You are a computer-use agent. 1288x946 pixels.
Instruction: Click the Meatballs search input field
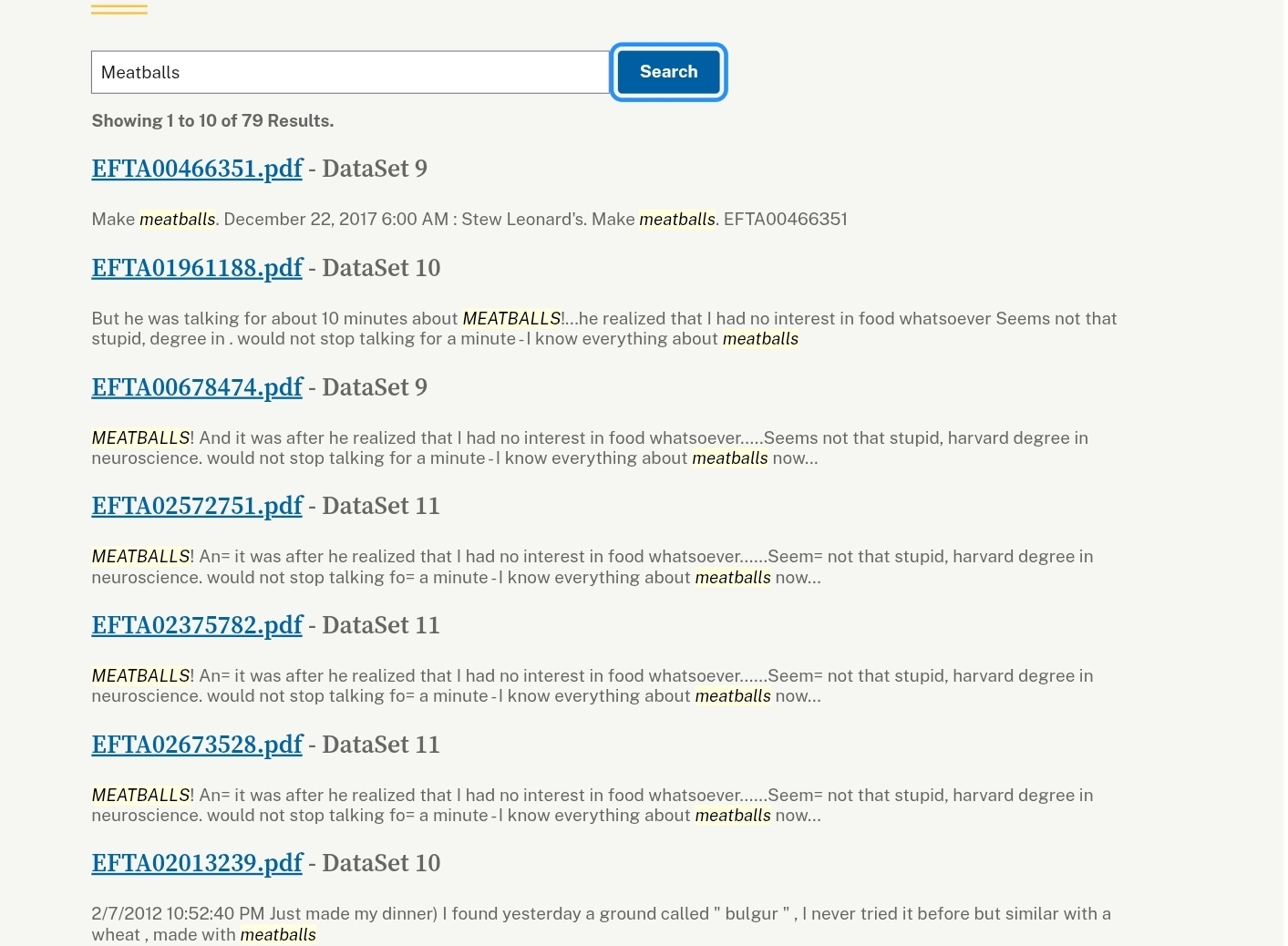350,72
